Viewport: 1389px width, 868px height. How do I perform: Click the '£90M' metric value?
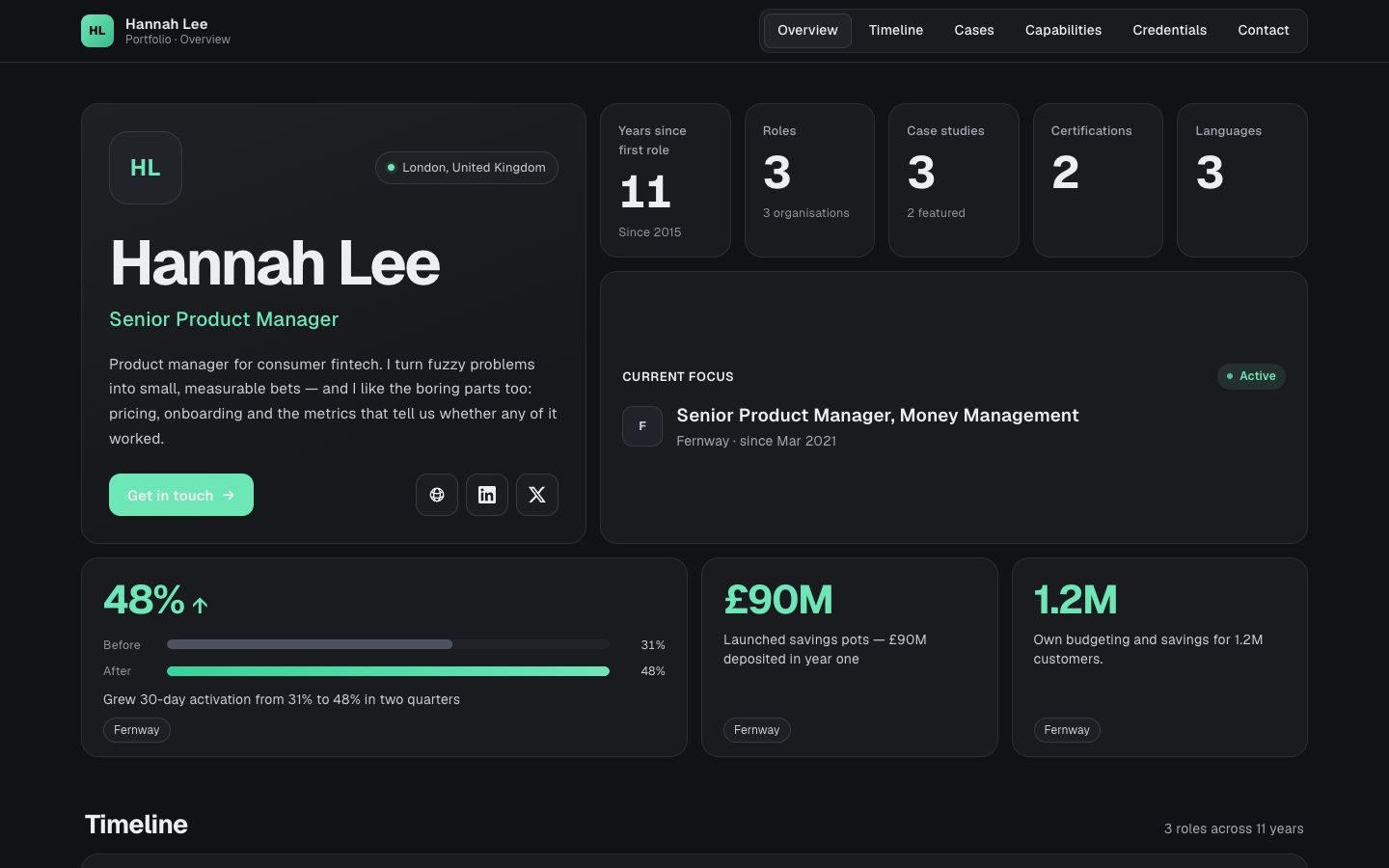pos(778,600)
